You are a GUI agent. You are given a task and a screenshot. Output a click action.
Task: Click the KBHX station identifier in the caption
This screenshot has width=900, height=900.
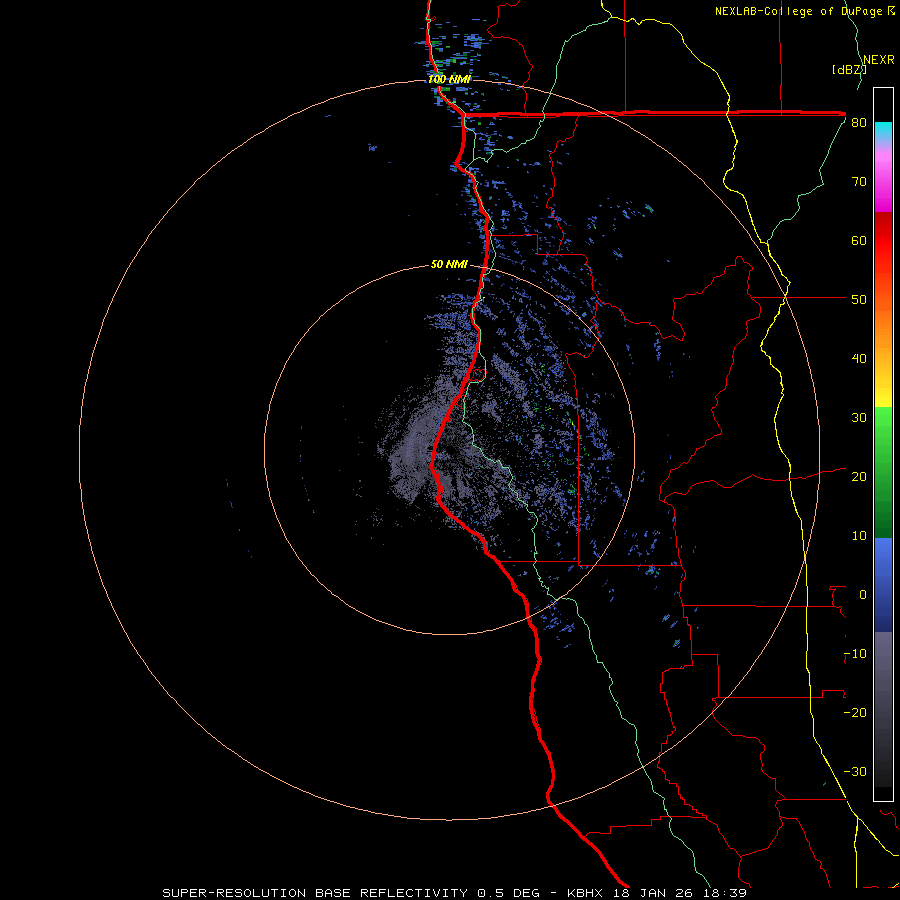[585, 893]
